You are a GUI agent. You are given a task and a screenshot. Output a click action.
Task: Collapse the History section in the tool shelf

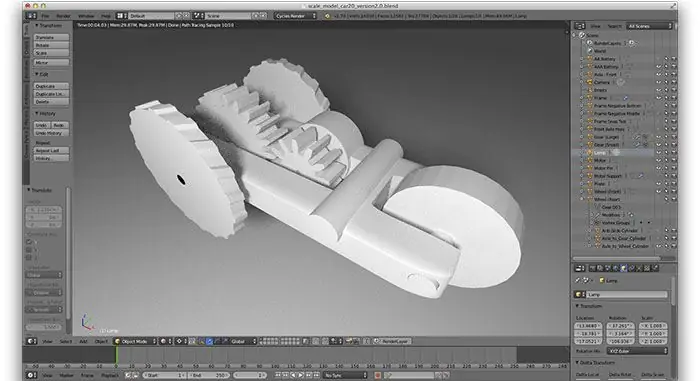coord(37,113)
